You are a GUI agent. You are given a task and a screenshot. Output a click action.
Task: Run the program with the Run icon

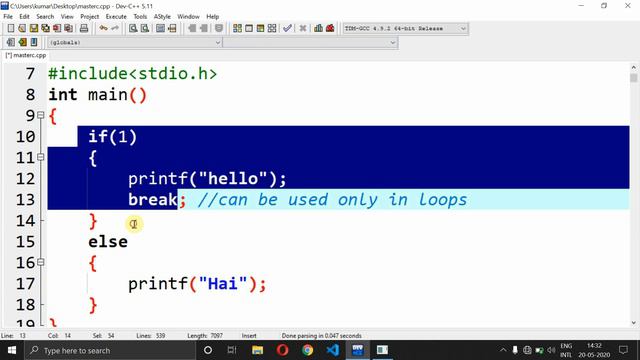click(x=249, y=28)
